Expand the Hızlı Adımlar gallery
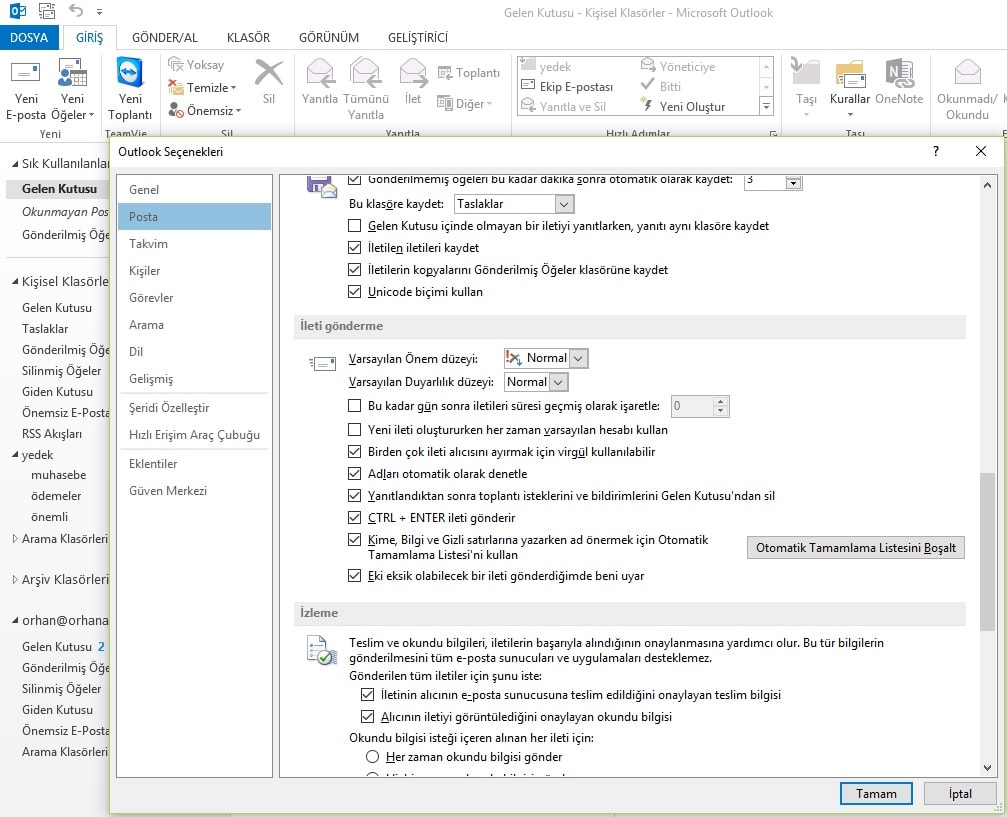Image resolution: width=1007 pixels, height=817 pixels. pyautogui.click(x=766, y=106)
